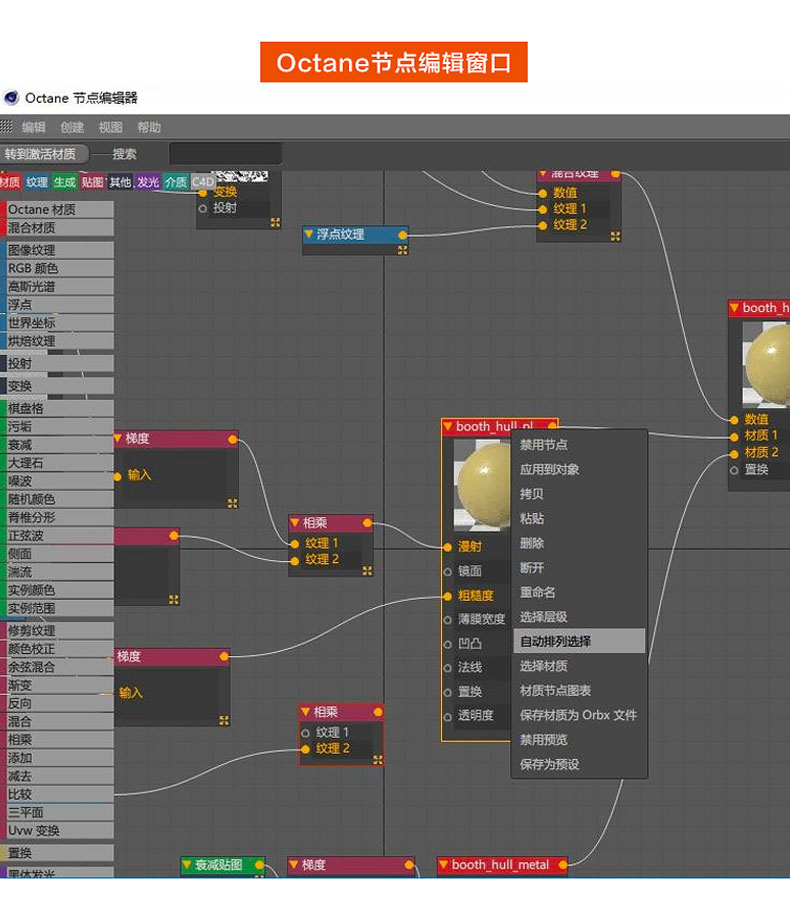Viewport: 790px width, 916px height.
Task: Select 保存为预设 in context menu
Action: click(x=580, y=764)
